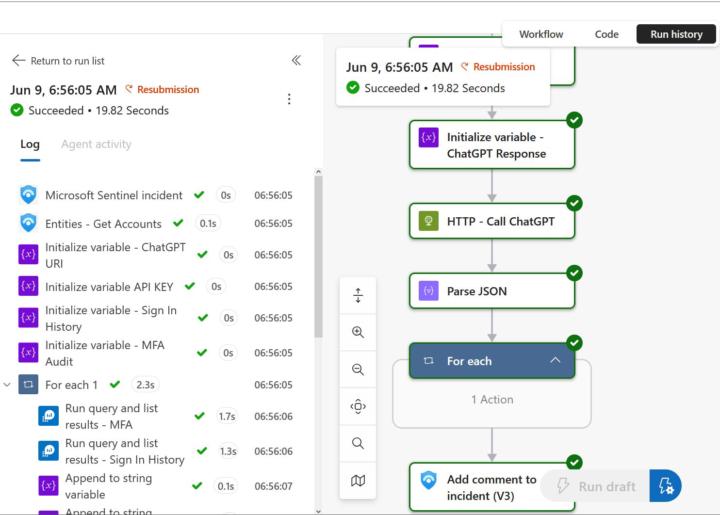Switch to the Workflow tab
The height and width of the screenshot is (515, 720).
point(541,34)
